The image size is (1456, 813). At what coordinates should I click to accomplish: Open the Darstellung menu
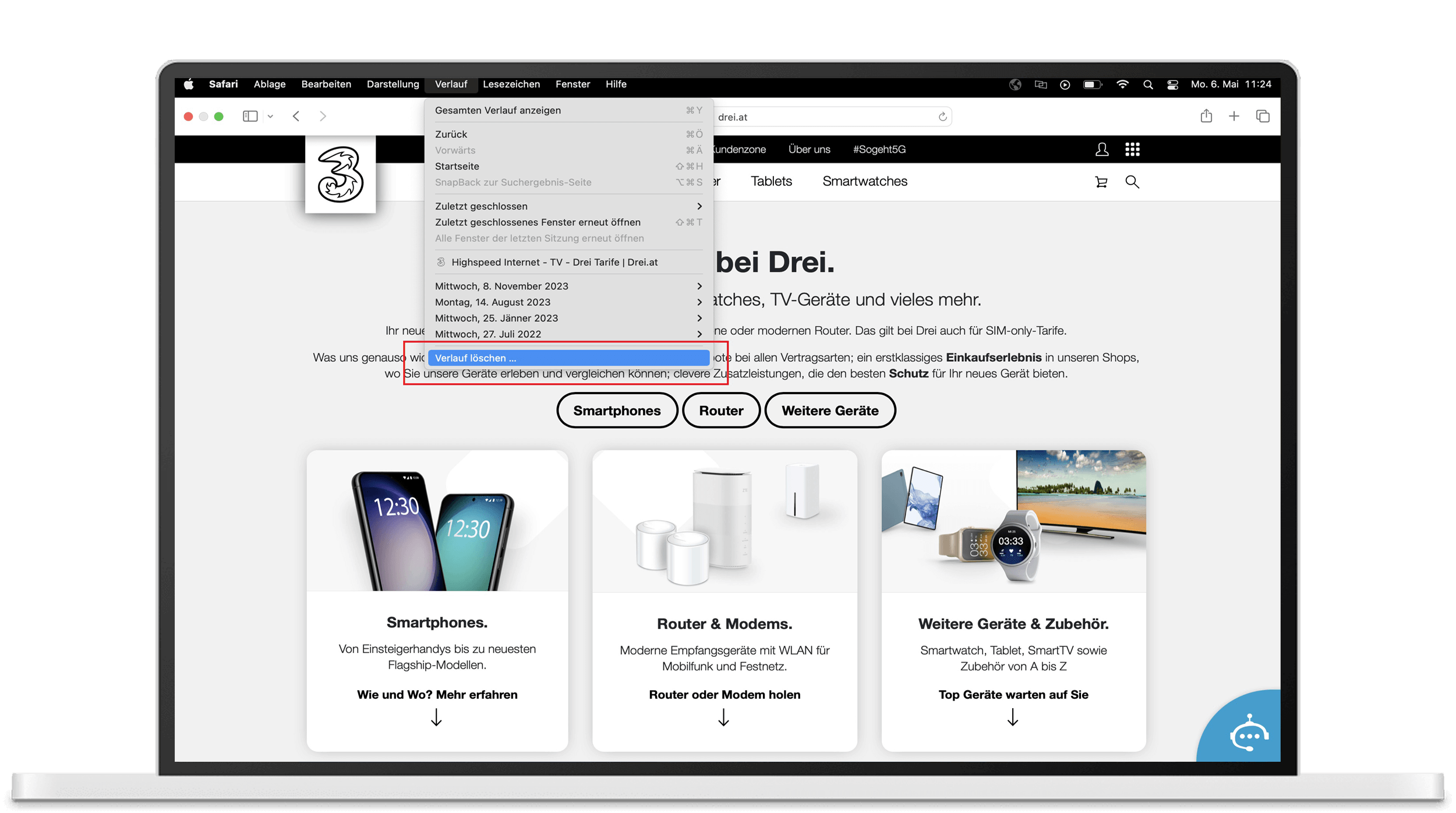(x=393, y=84)
